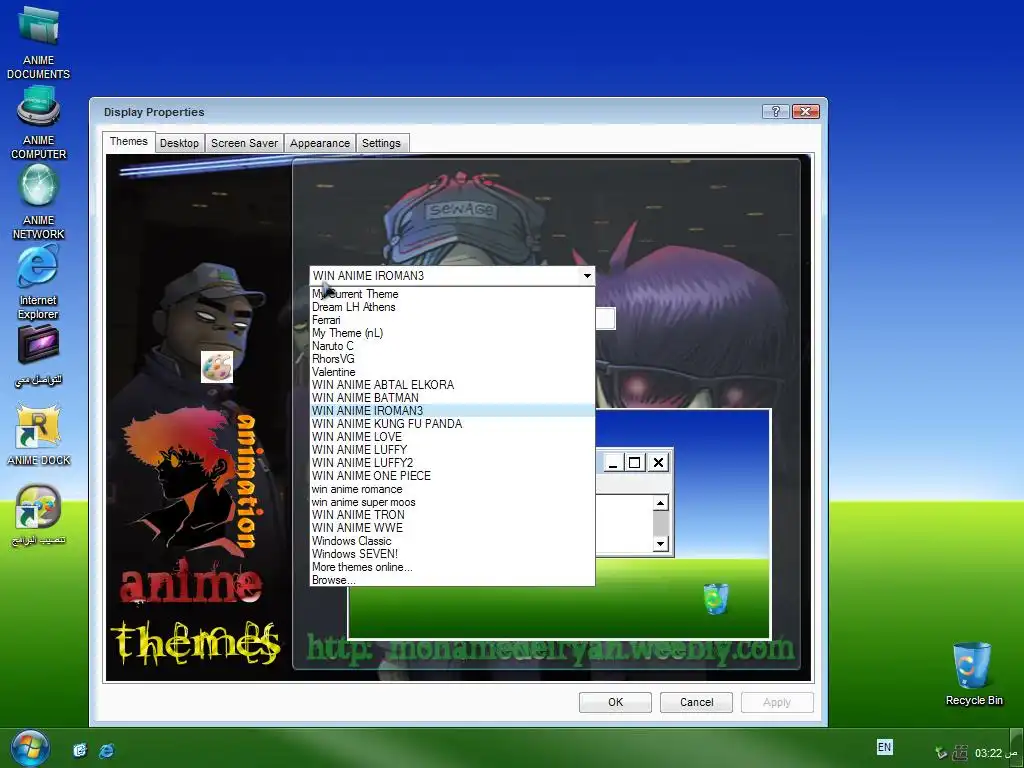Select WIN ANIME TRON theme
1024x768 pixels.
tap(452, 515)
